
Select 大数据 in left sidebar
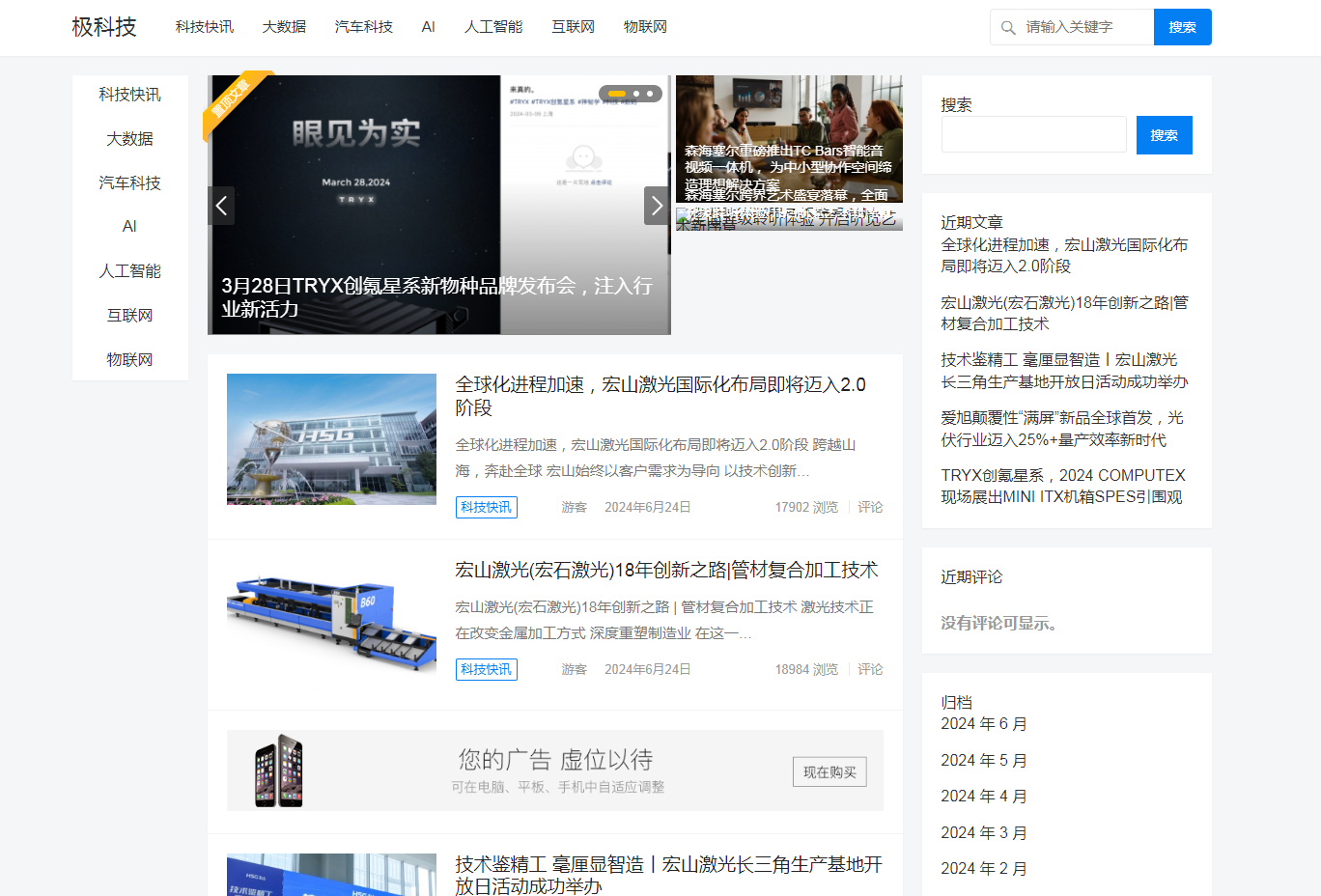pos(130,139)
